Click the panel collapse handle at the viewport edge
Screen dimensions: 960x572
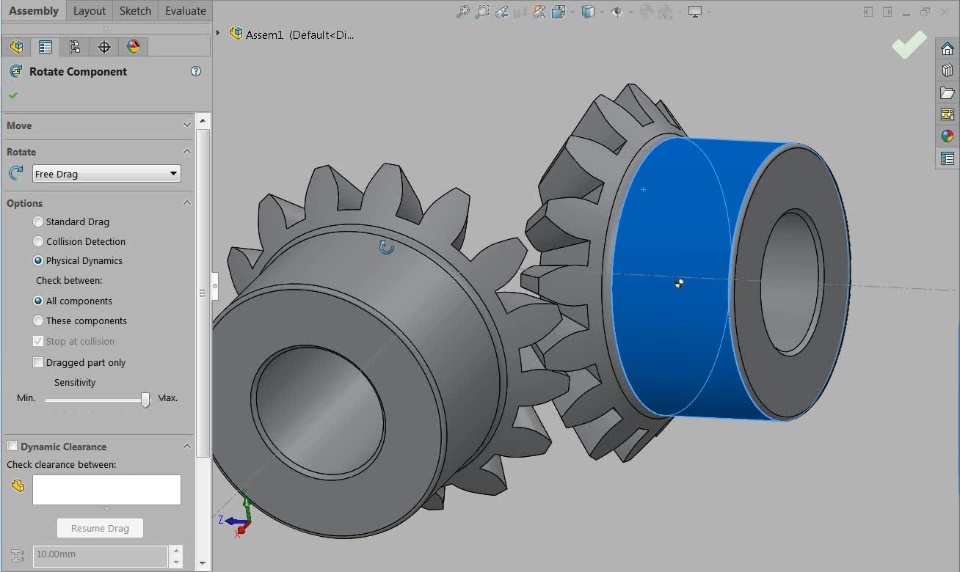point(215,286)
